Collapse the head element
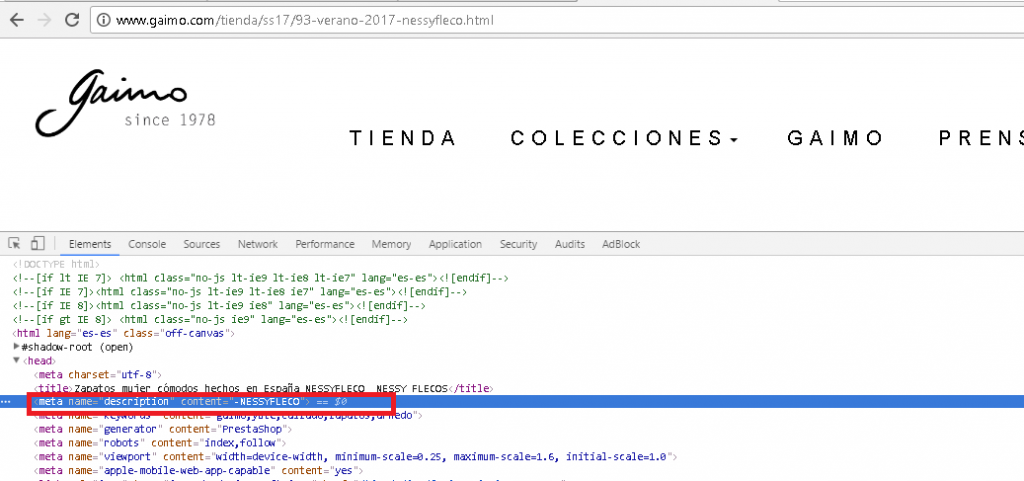This screenshot has height=481, width=1024. tap(17, 360)
